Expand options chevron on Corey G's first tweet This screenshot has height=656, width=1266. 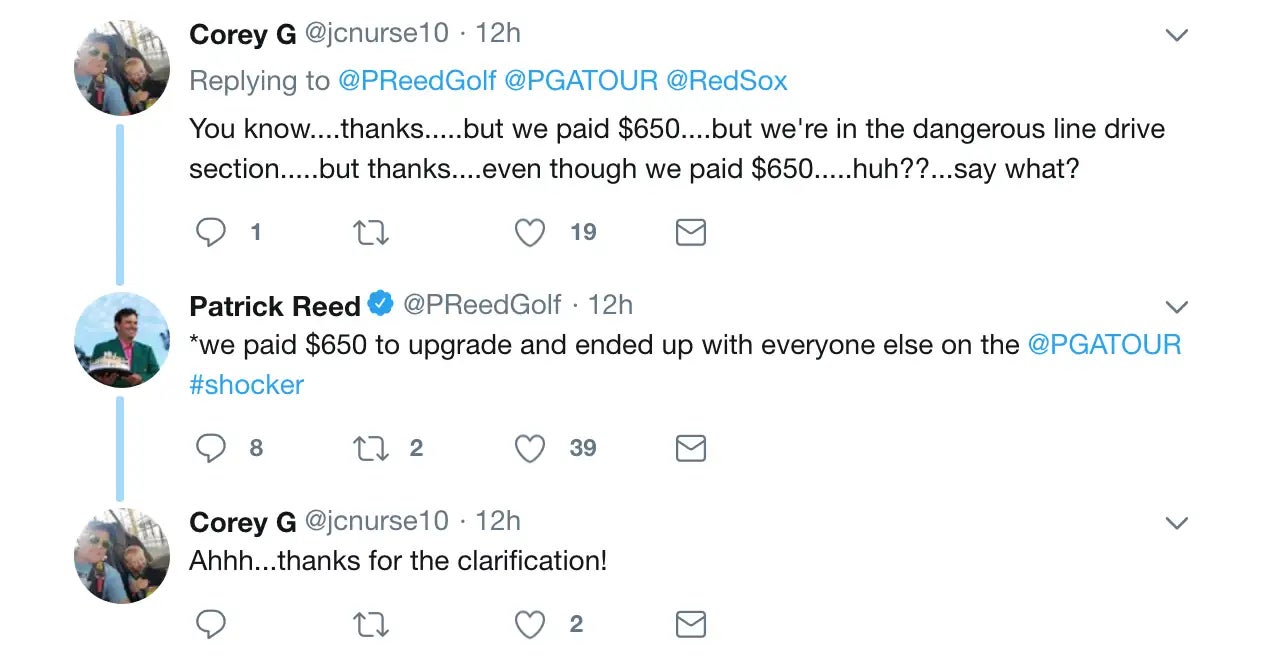tap(1177, 35)
